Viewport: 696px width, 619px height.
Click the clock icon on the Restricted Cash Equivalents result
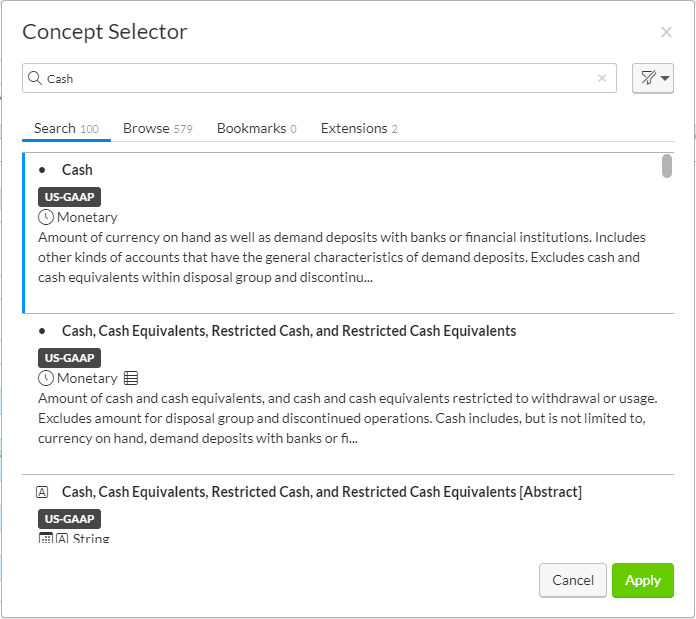pyautogui.click(x=46, y=378)
